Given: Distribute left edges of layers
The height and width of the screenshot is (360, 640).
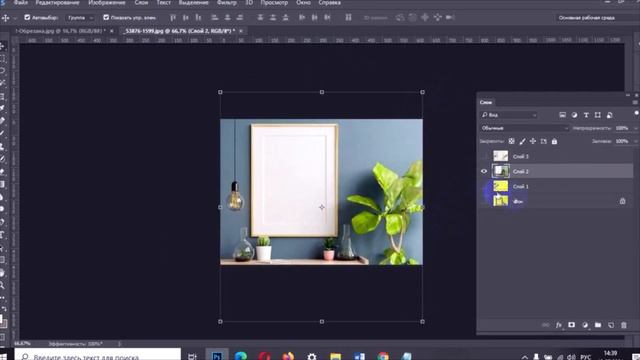Looking at the screenshot, I should [302, 18].
